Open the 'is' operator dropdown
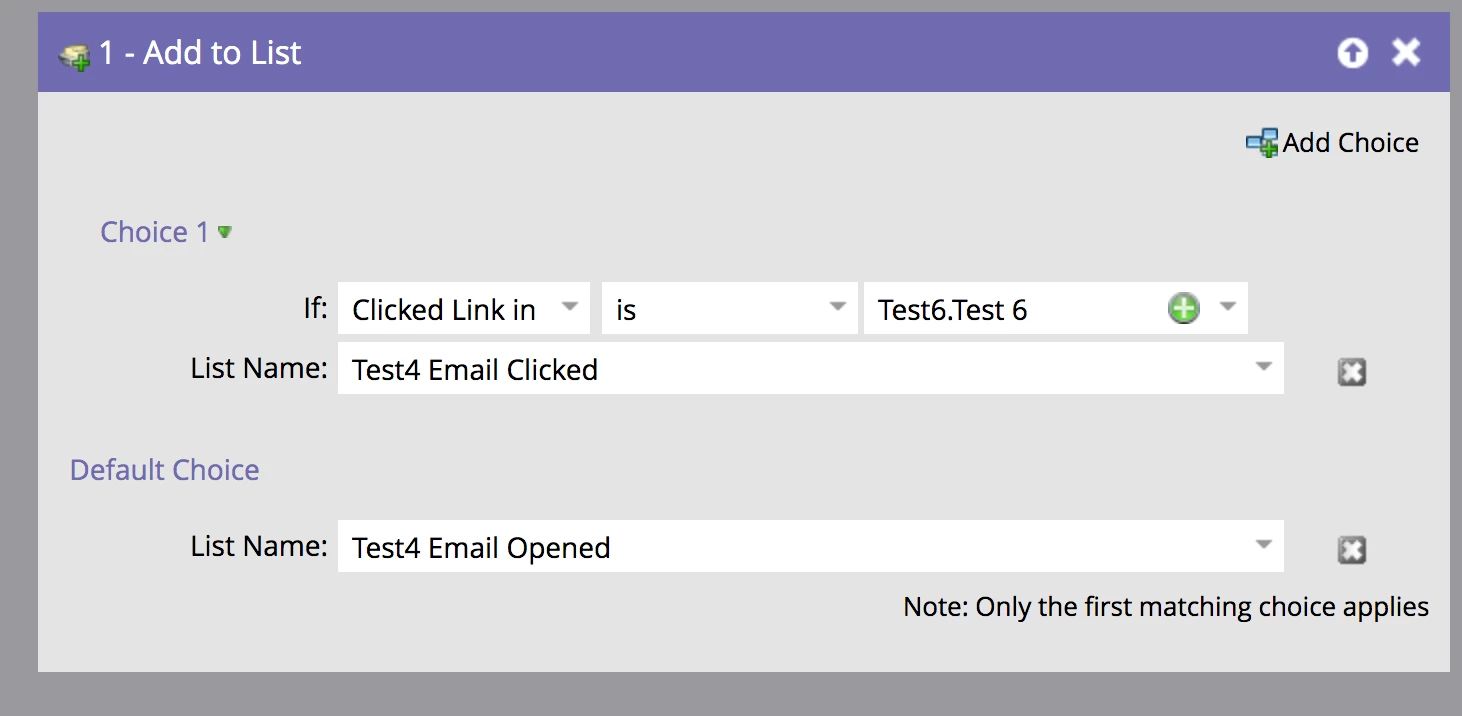Screen dimensions: 1462x716 pyautogui.click(x=838, y=306)
